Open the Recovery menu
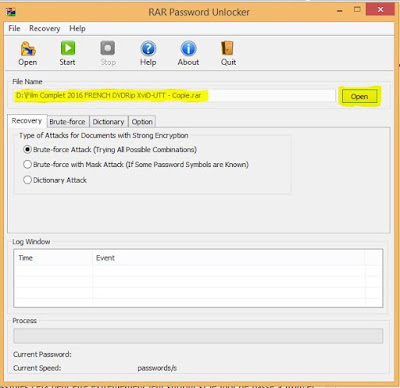The width and height of the screenshot is (400, 388). coord(45,28)
